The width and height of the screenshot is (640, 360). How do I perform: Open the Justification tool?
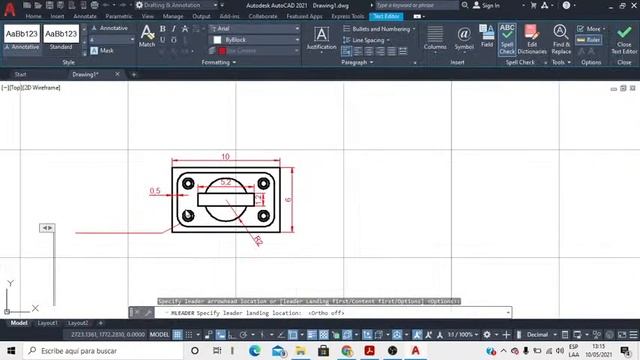tap(321, 39)
